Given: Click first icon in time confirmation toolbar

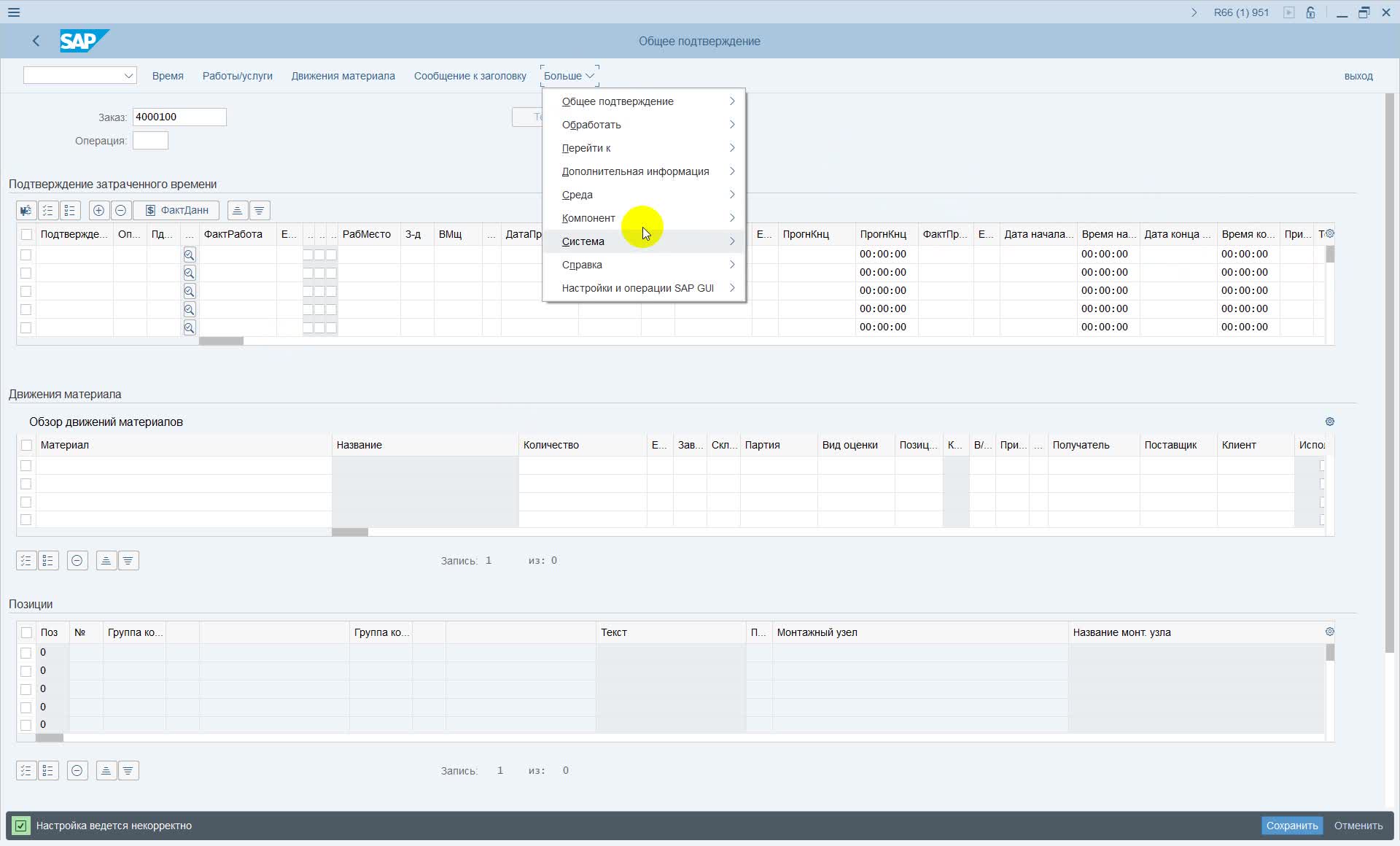Looking at the screenshot, I should click(x=26, y=210).
